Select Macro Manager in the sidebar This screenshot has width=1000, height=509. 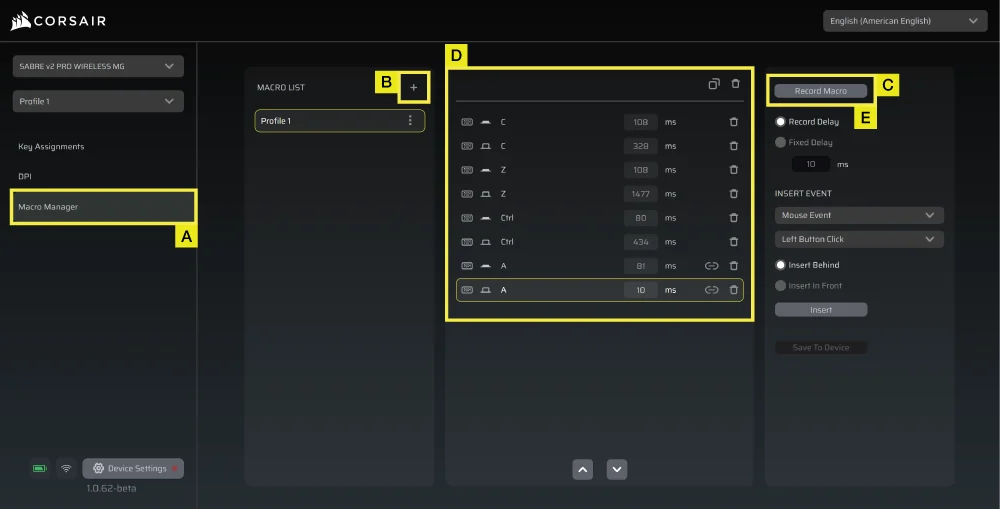(103, 207)
